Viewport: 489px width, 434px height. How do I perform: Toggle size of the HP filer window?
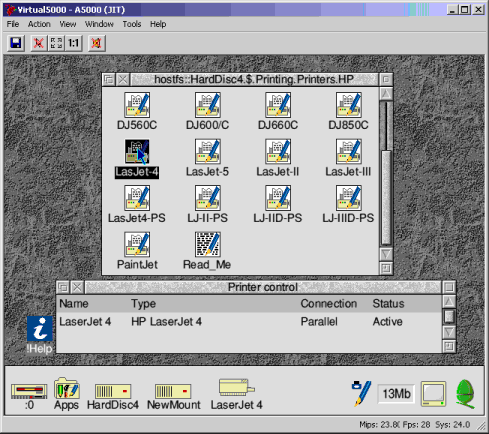[x=386, y=80]
